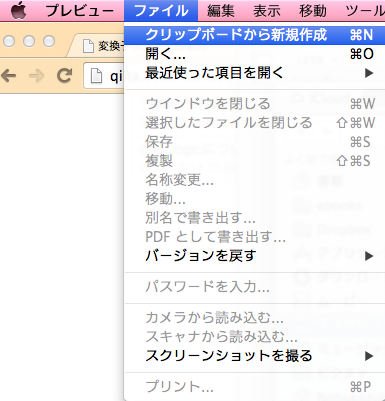Click スキャナから読み込む... menu item
Viewport: 385px width, 401px height.
[255, 337]
